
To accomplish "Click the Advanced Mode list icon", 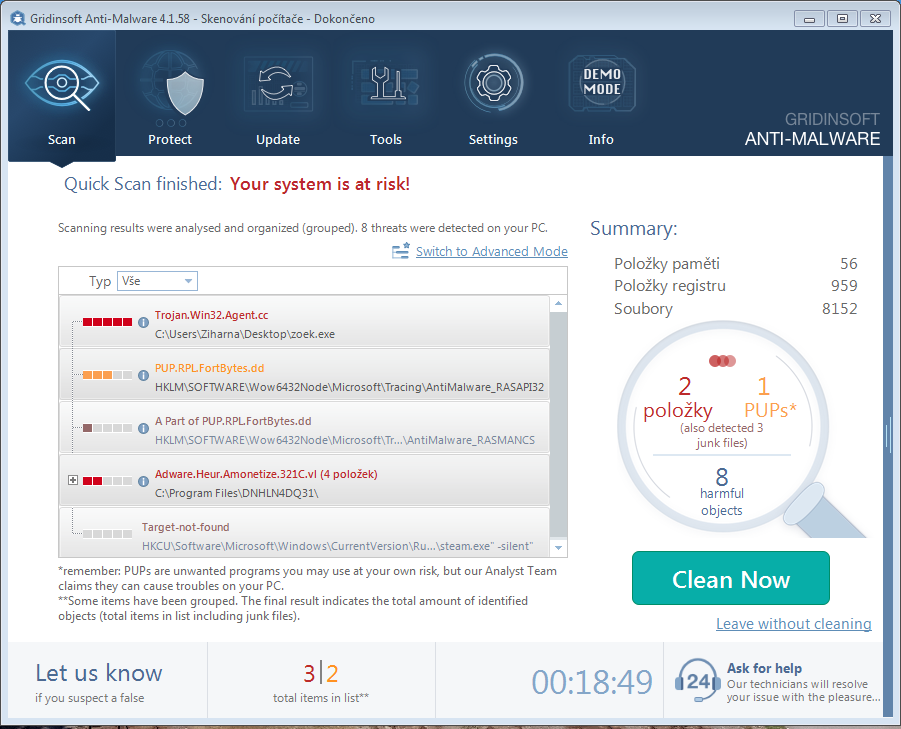I will 401,251.
